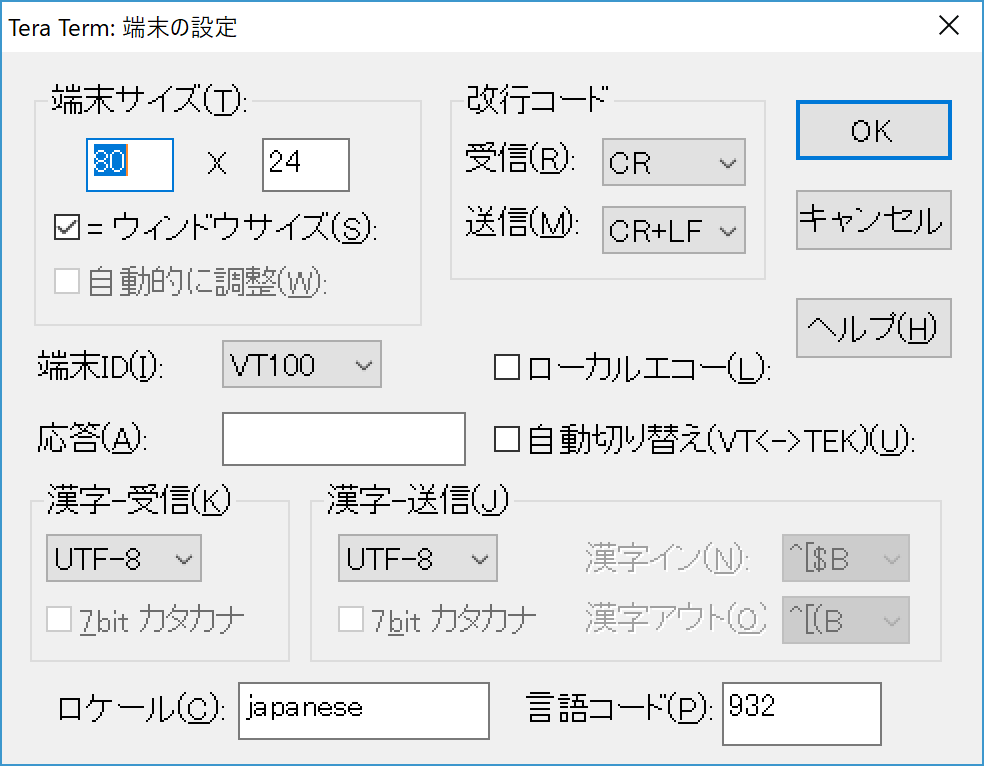Enable 自動切り替え(VT<->TEK) checkbox
Viewport: 984px width, 766px height.
click(x=507, y=440)
